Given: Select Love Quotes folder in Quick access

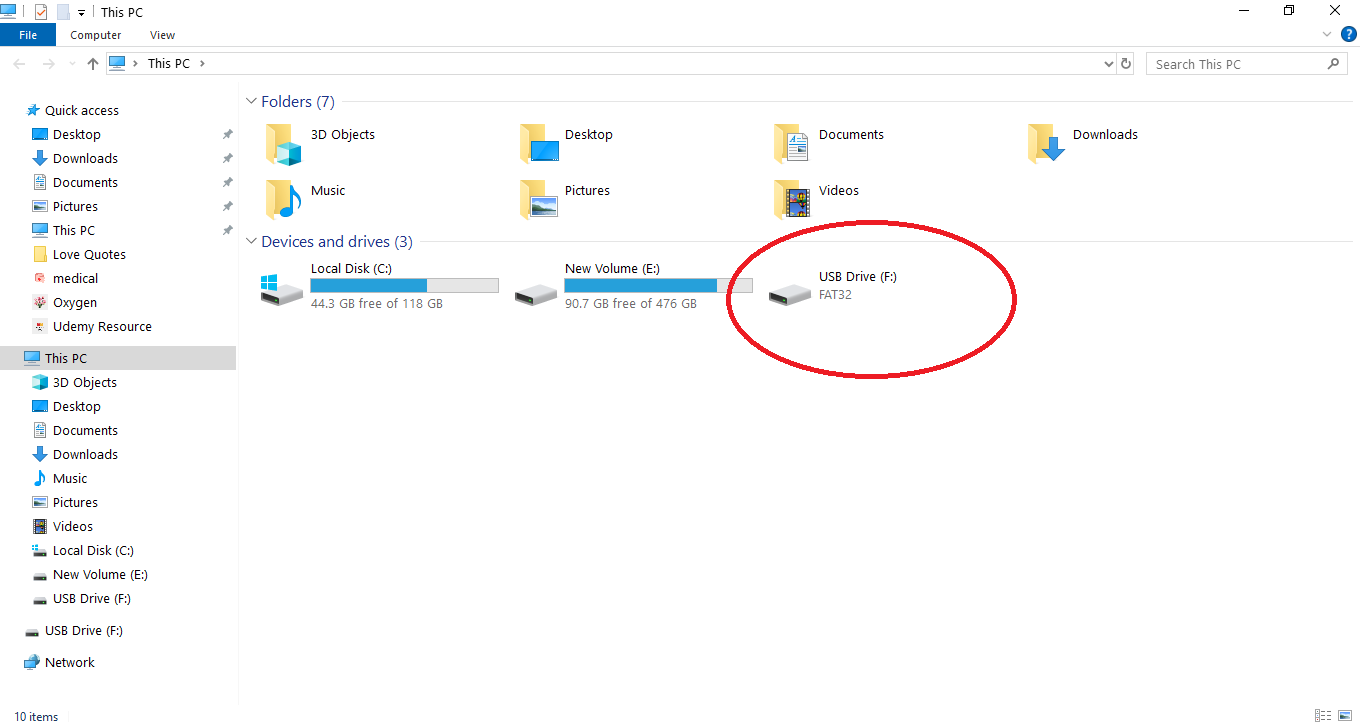Looking at the screenshot, I should click(89, 254).
